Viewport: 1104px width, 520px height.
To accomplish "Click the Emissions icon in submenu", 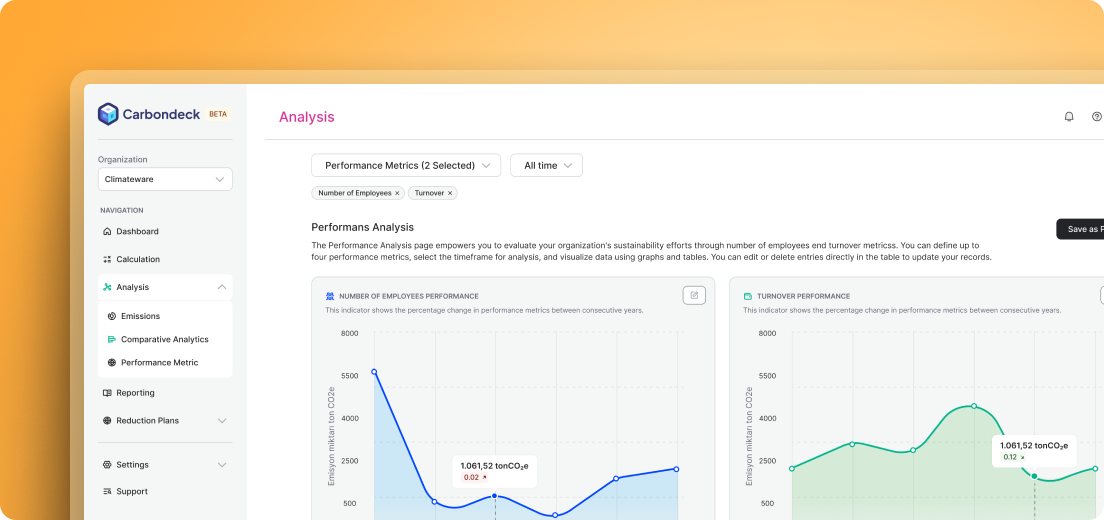I will [112, 316].
